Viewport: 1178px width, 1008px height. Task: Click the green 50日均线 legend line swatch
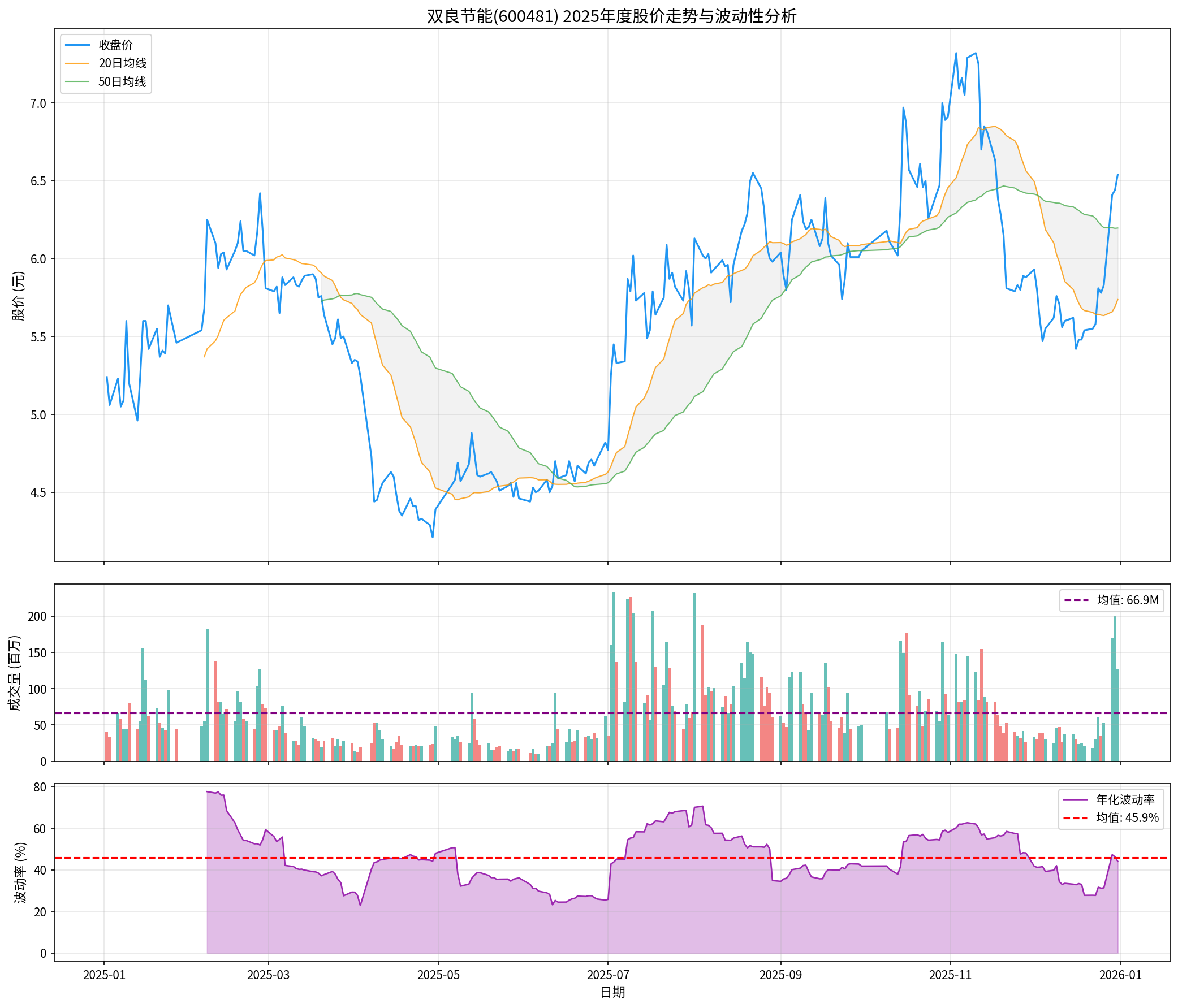(x=77, y=82)
